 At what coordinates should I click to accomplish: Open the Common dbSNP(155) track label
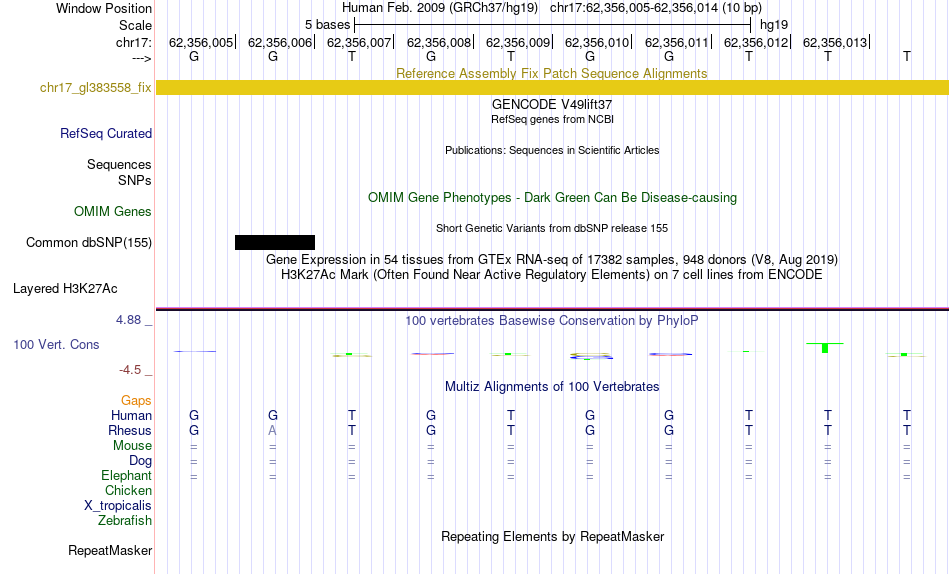tap(88, 242)
